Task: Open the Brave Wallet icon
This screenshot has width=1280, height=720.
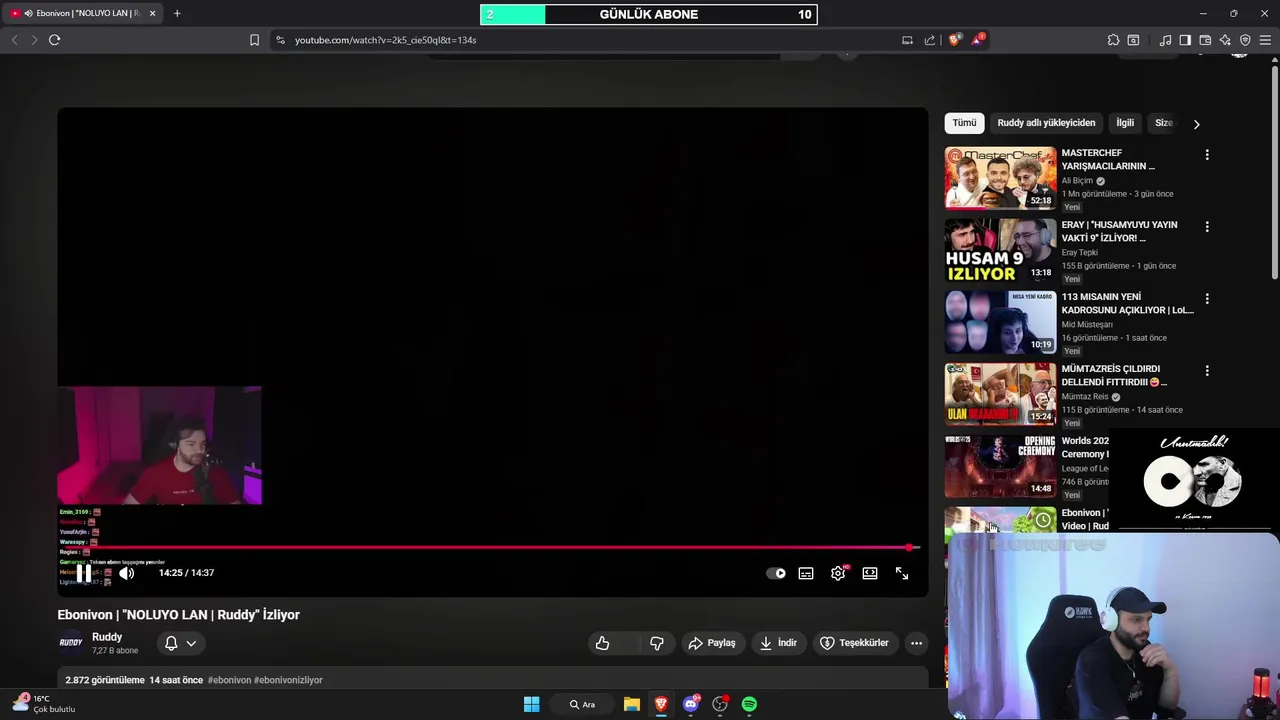Action: (1205, 40)
